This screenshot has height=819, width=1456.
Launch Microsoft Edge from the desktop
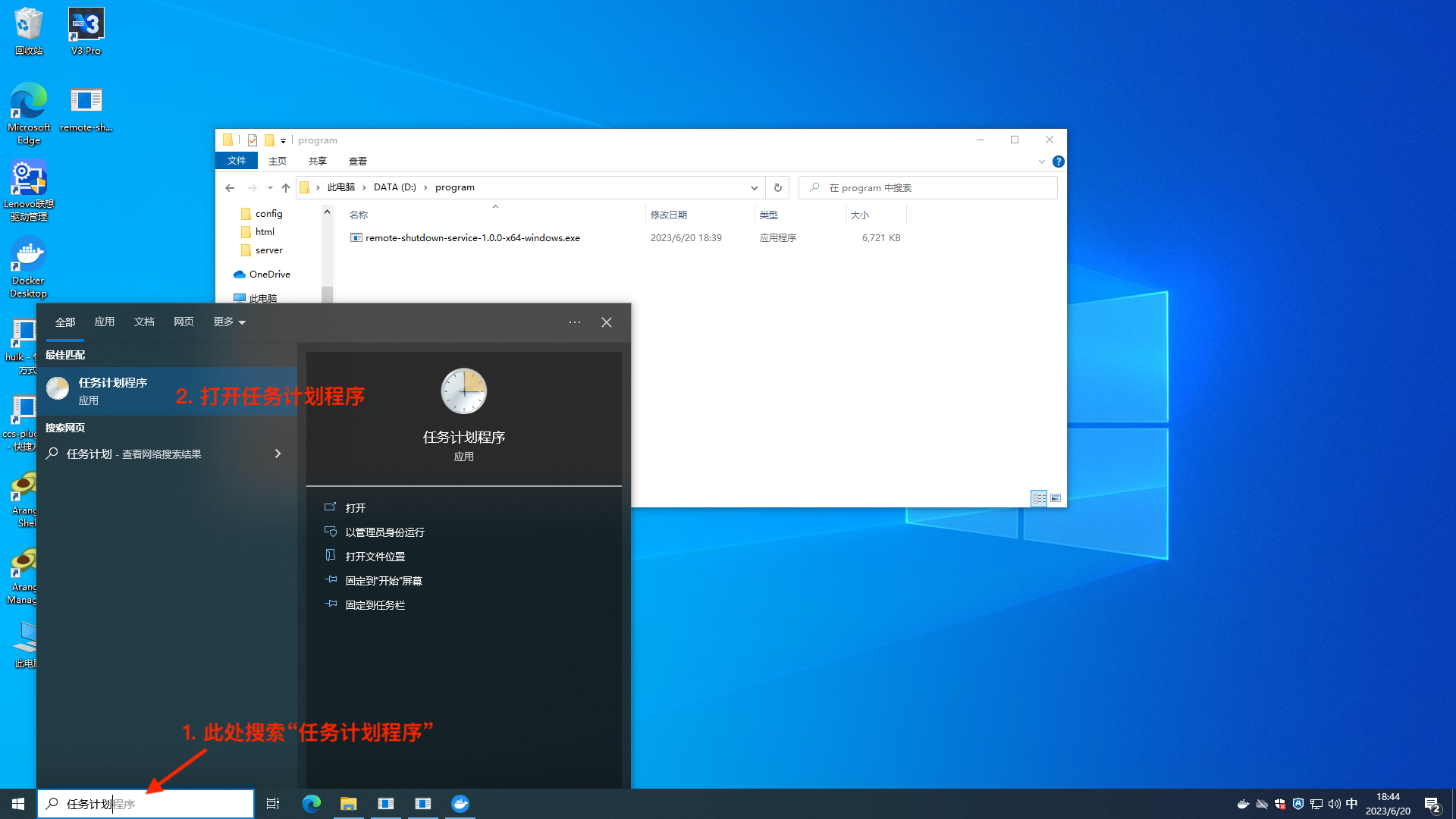[29, 113]
